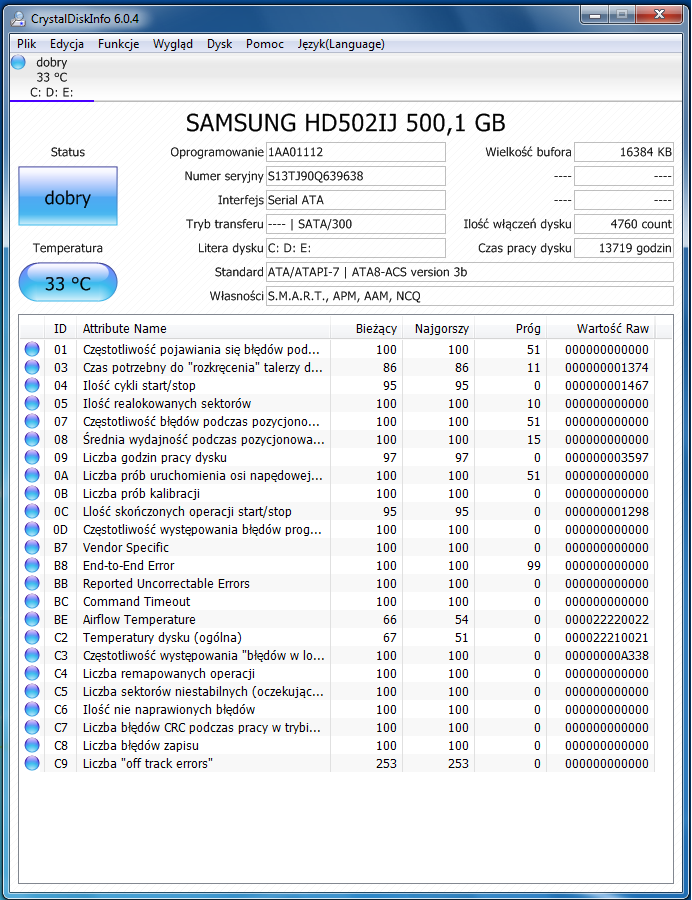The height and width of the screenshot is (900, 692).
Task: Open the Plik menu
Action: (x=26, y=44)
